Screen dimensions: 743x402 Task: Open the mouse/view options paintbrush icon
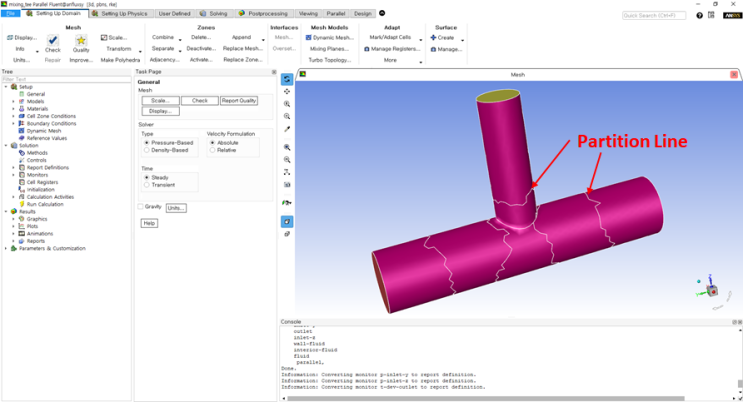click(287, 203)
